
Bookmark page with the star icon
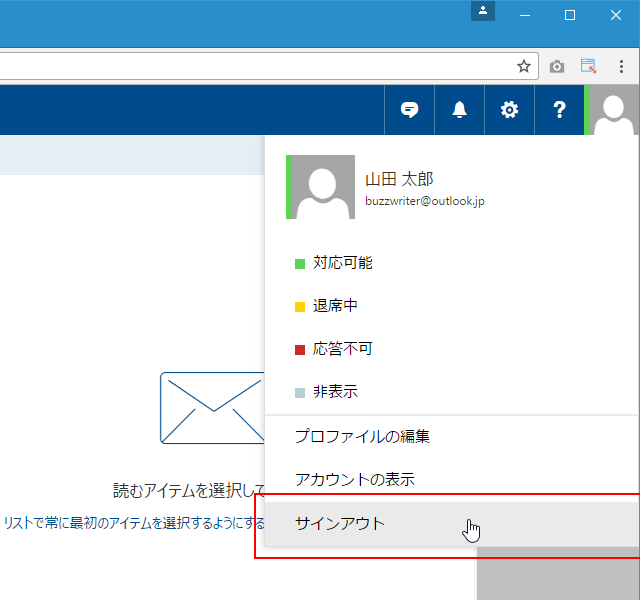524,66
